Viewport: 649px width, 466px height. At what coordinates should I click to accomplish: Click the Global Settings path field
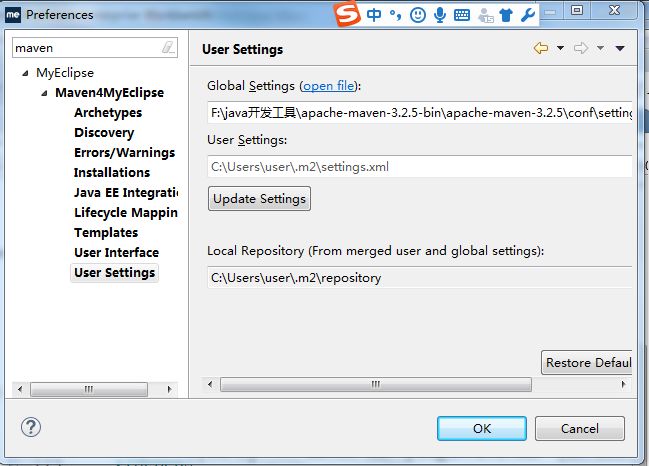420,113
